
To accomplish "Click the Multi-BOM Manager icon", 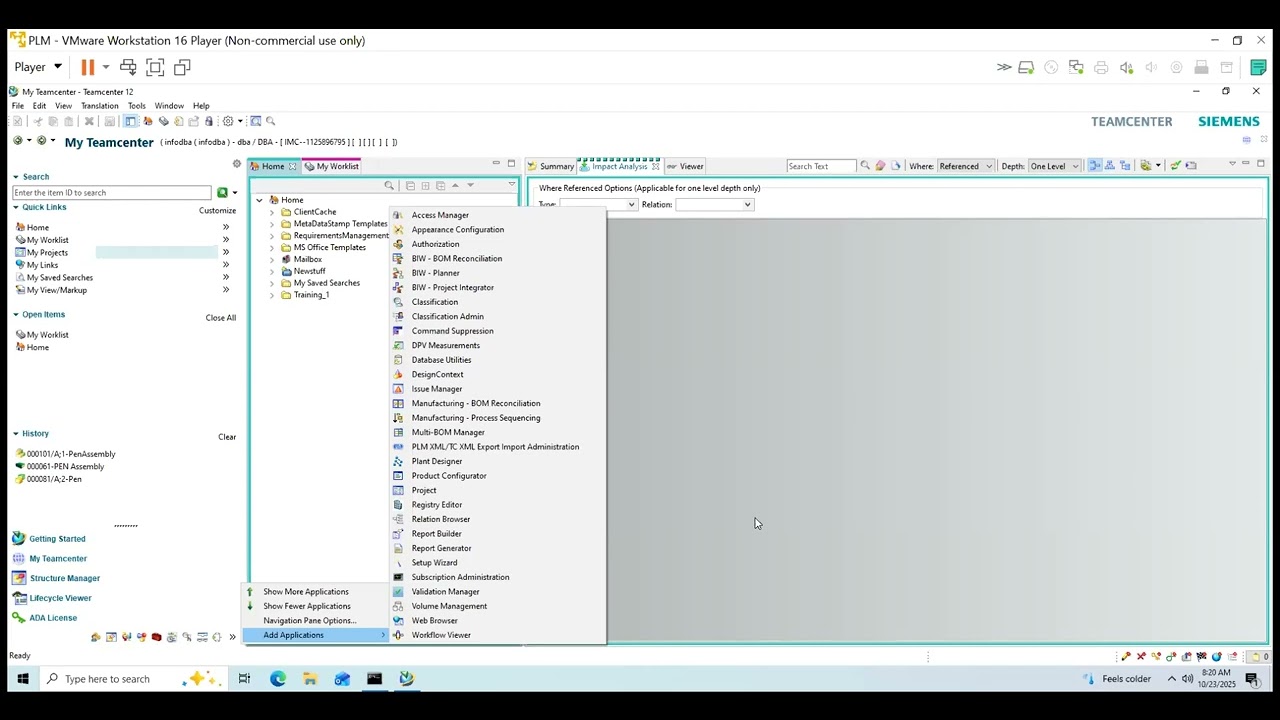I will click(x=398, y=432).
